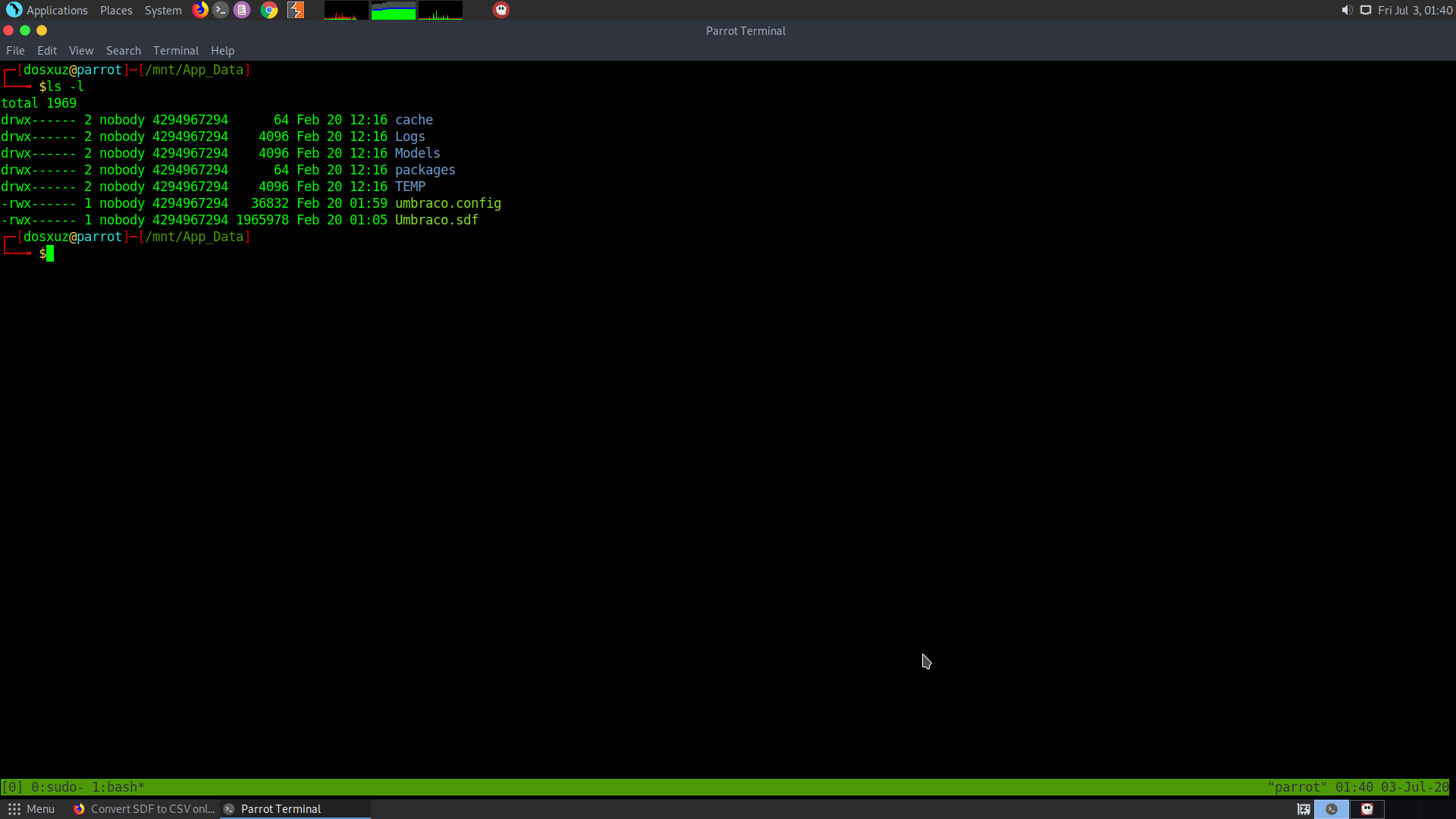1456x819 pixels.
Task: Launch Firefox from the top panel
Action: (x=200, y=10)
